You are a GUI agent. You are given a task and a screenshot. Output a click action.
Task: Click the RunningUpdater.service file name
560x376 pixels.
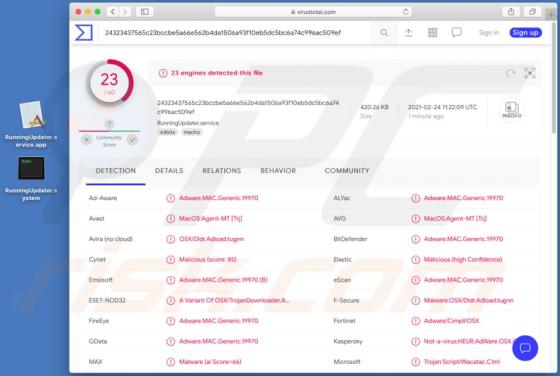pyautogui.click(x=188, y=123)
